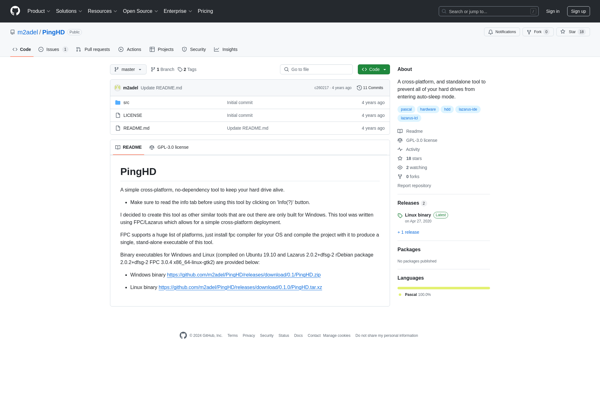Open the Readme link in About
600x394 pixels.
410,131
